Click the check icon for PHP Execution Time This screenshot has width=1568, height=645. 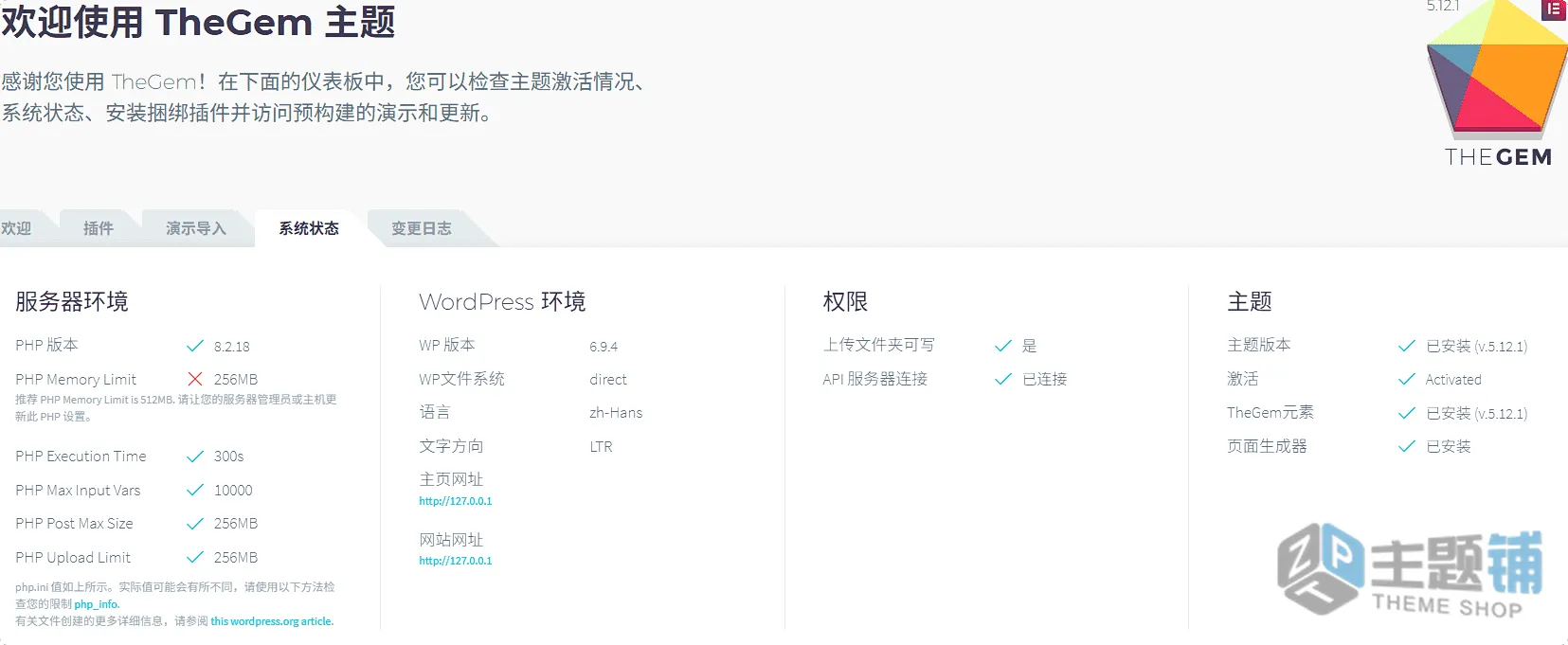coord(195,457)
